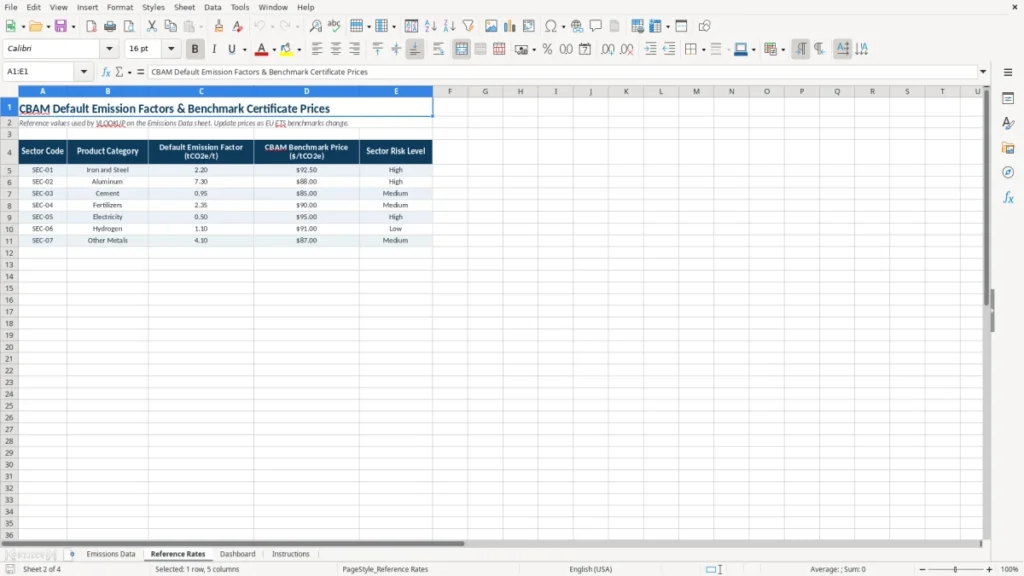The height and width of the screenshot is (576, 1024).
Task: Click Export as PDF icon
Action: pyautogui.click(x=91, y=26)
